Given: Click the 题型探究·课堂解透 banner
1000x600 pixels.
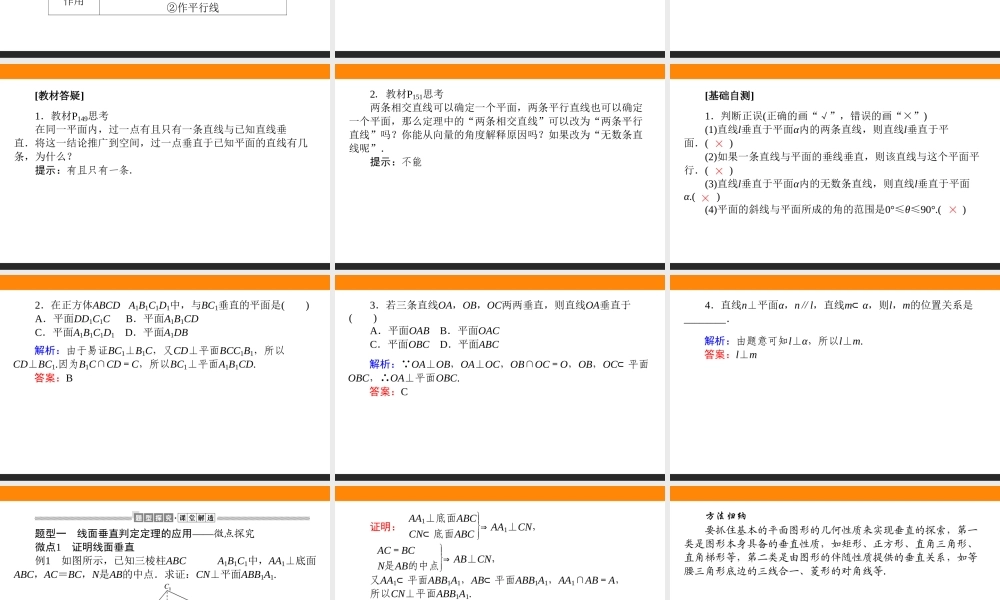Looking at the screenshot, I should [174, 518].
